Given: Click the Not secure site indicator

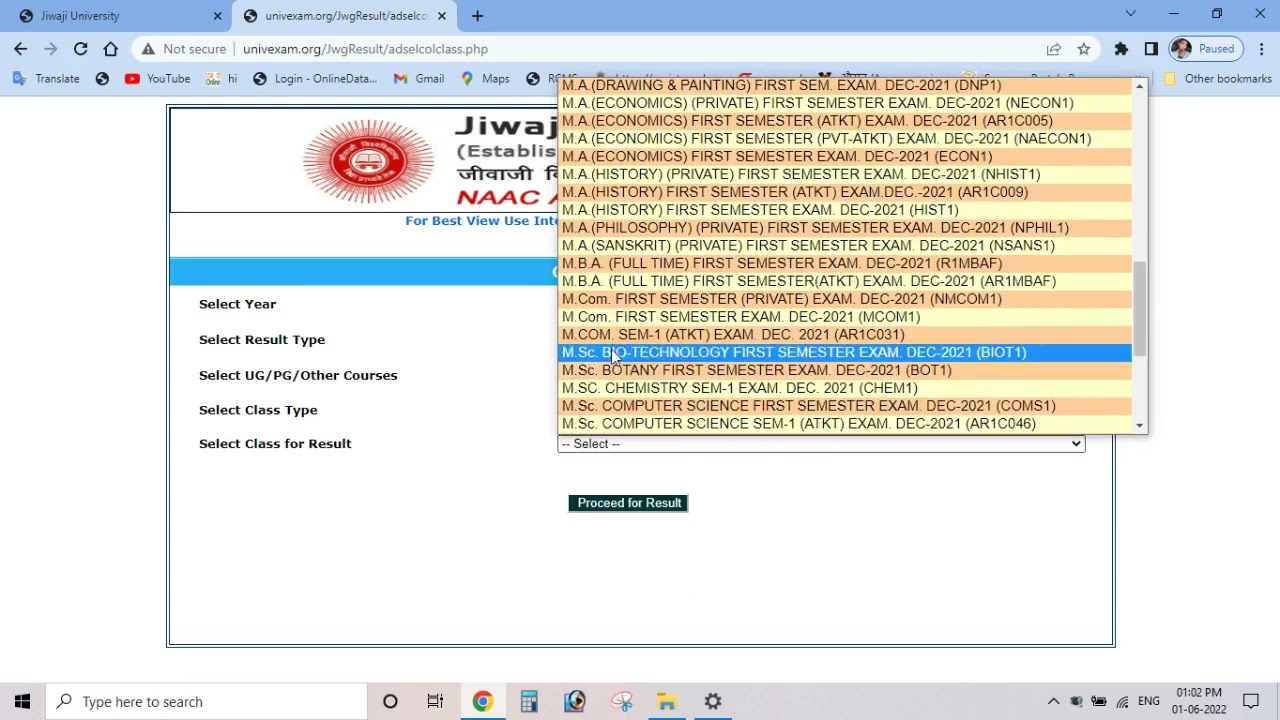Looking at the screenshot, I should [183, 48].
